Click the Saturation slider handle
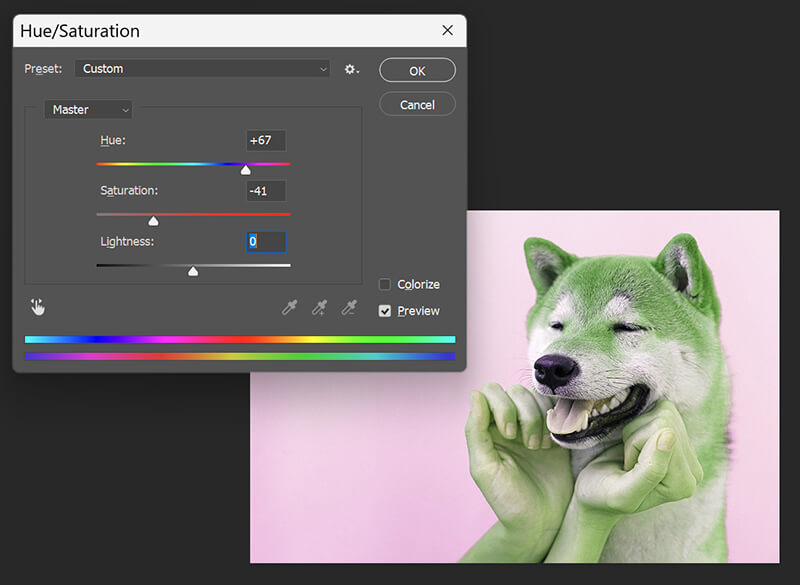Screen dimensions: 800x585 (155, 219)
